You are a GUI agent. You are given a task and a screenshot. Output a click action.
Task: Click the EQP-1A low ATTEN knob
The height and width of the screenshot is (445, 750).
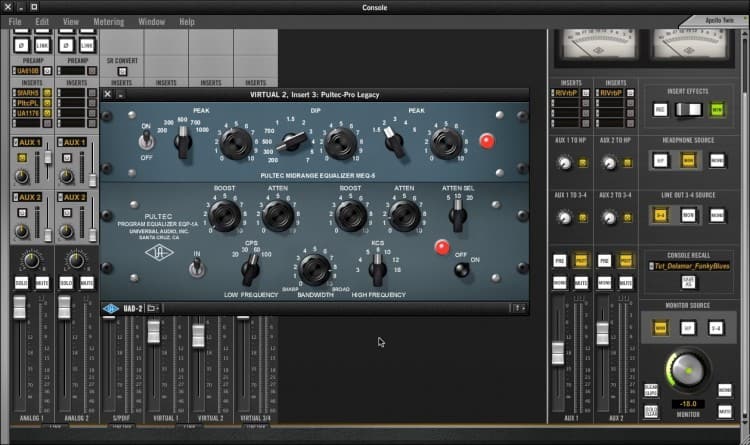pos(278,216)
